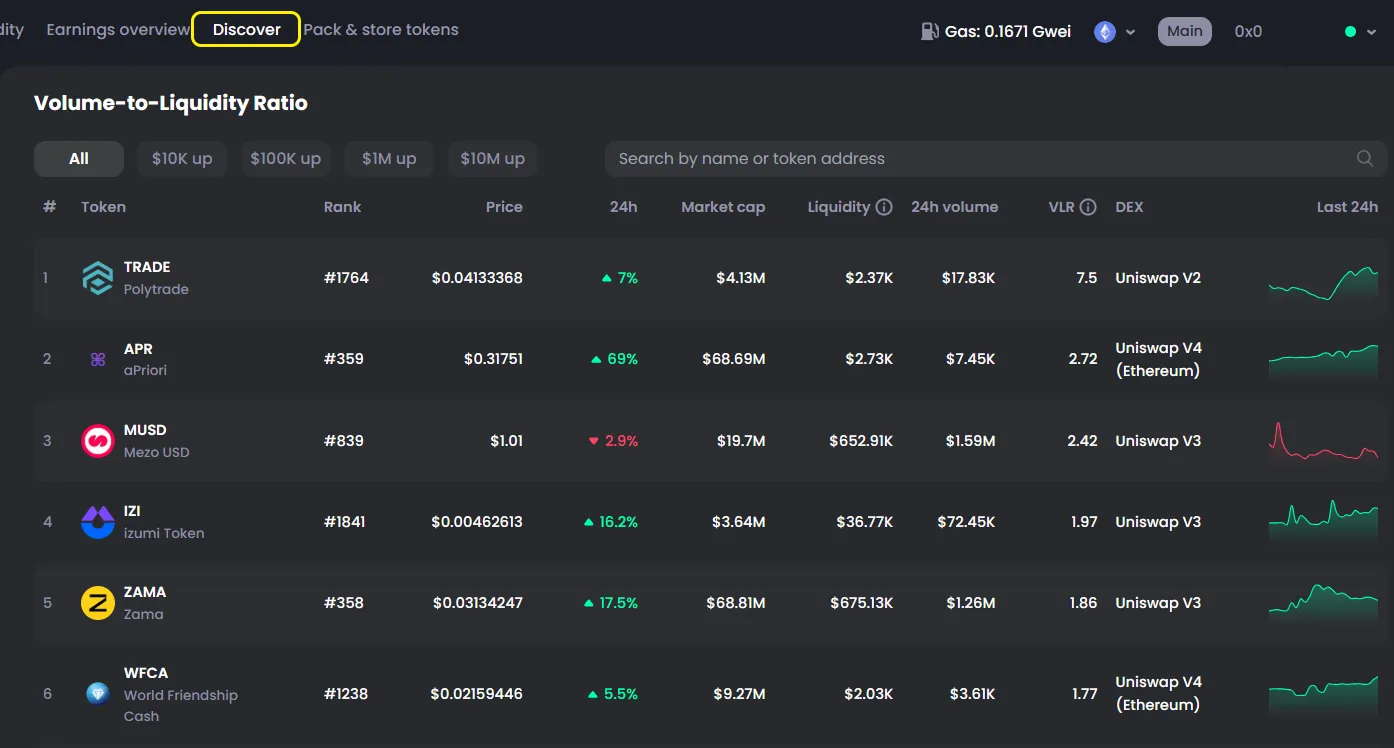Sort by 24h change column header

(x=623, y=207)
